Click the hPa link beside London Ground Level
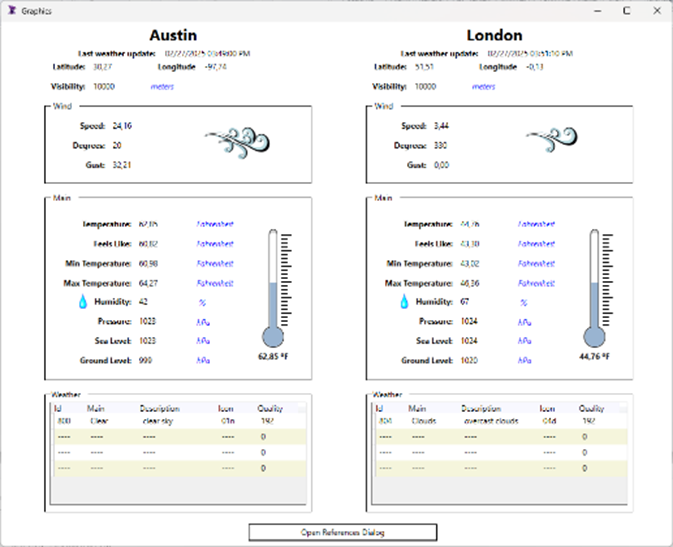 524,360
